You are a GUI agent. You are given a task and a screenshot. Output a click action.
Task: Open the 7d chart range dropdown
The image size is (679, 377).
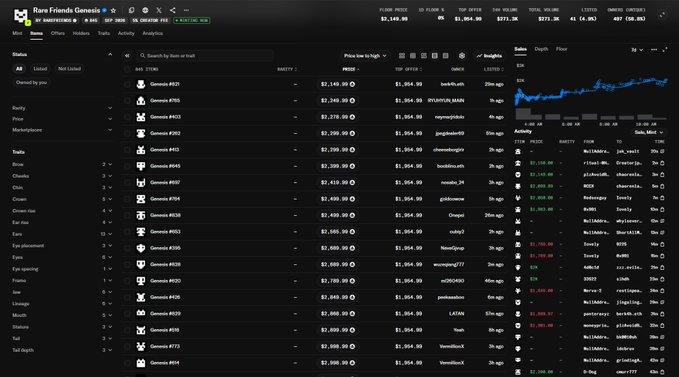pos(637,50)
